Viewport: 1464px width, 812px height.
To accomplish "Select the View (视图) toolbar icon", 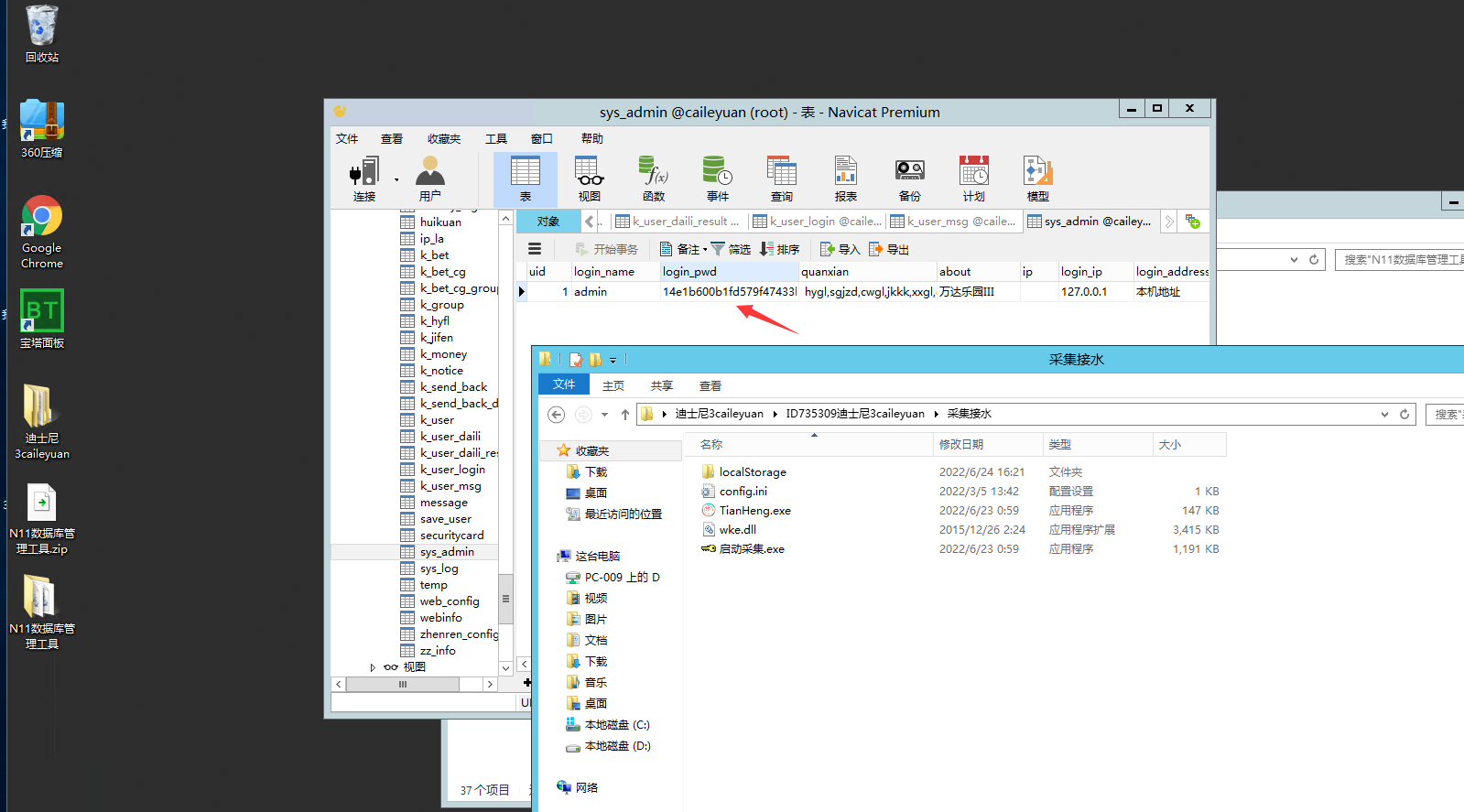I will click(x=589, y=179).
